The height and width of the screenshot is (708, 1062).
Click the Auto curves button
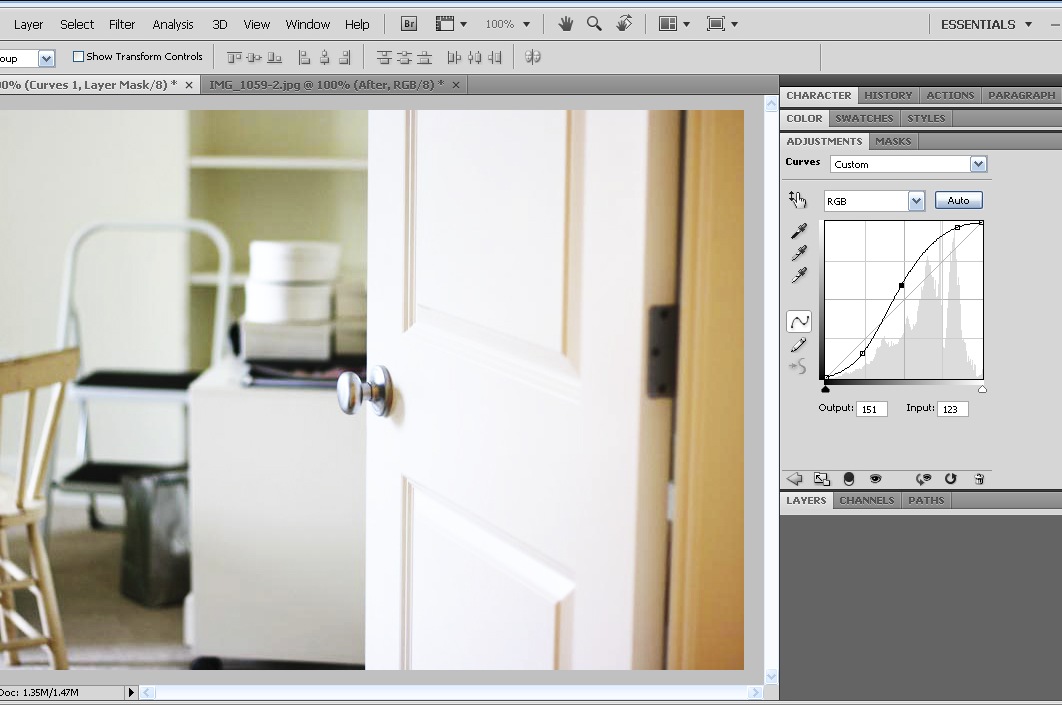pyautogui.click(x=958, y=201)
